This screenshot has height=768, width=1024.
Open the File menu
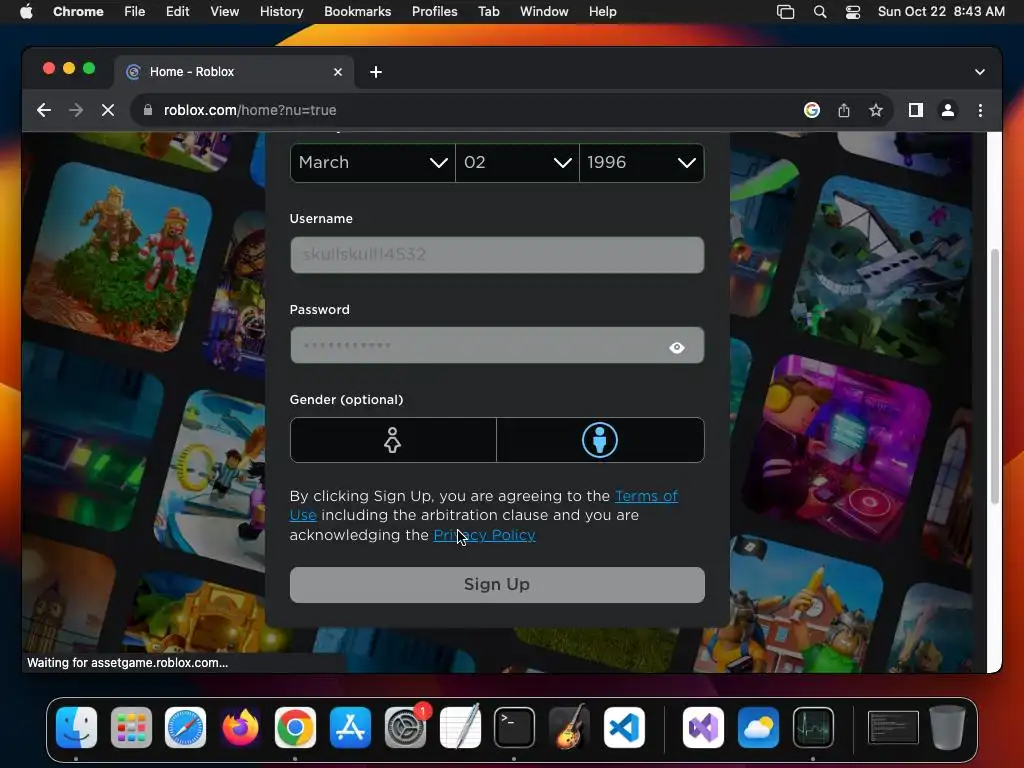tap(135, 11)
